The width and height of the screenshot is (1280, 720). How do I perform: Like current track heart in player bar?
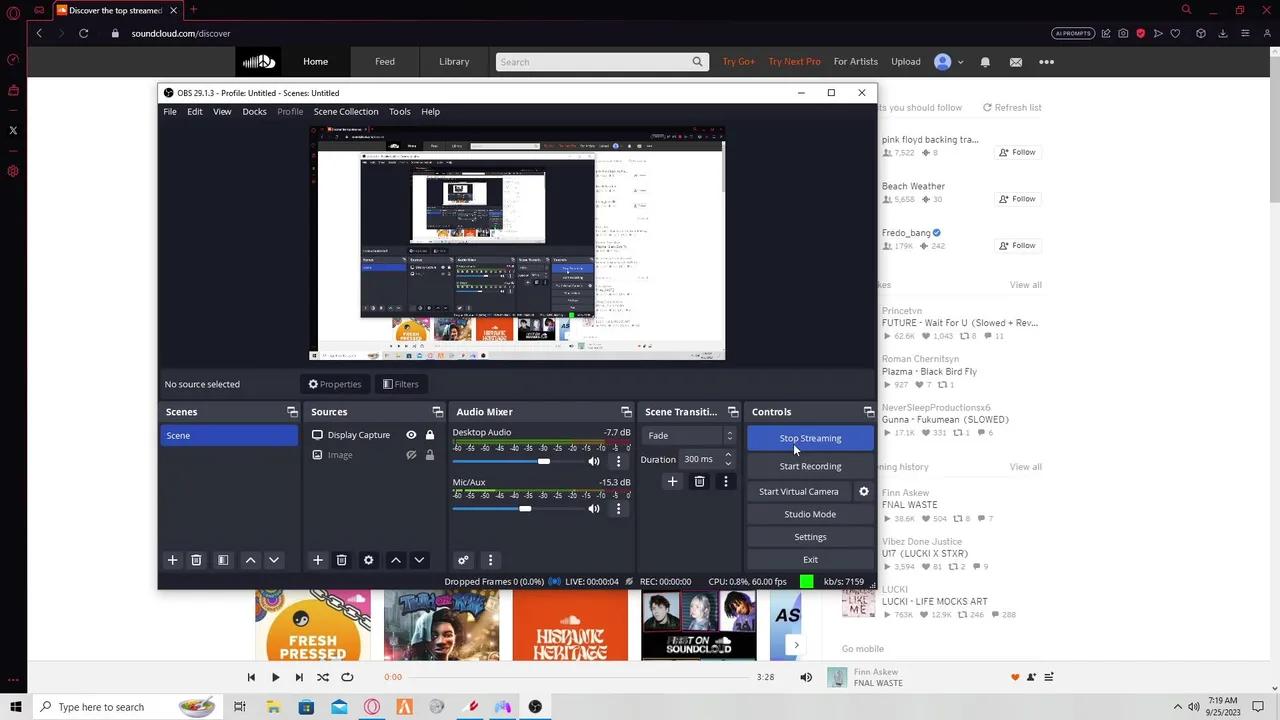[x=1015, y=677]
